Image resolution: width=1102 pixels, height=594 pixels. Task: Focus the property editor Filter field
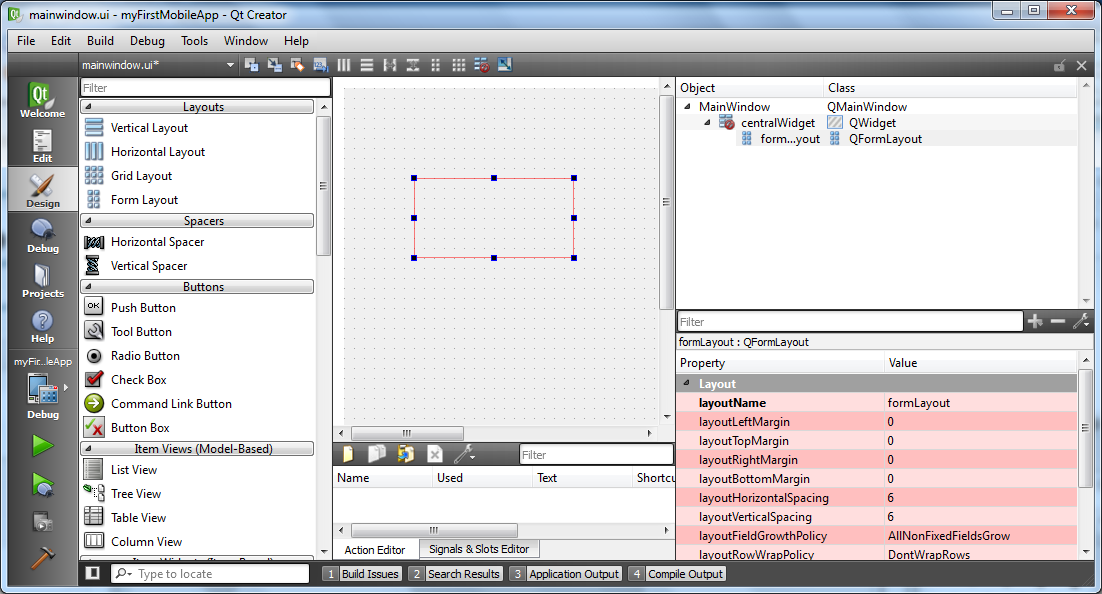(850, 321)
